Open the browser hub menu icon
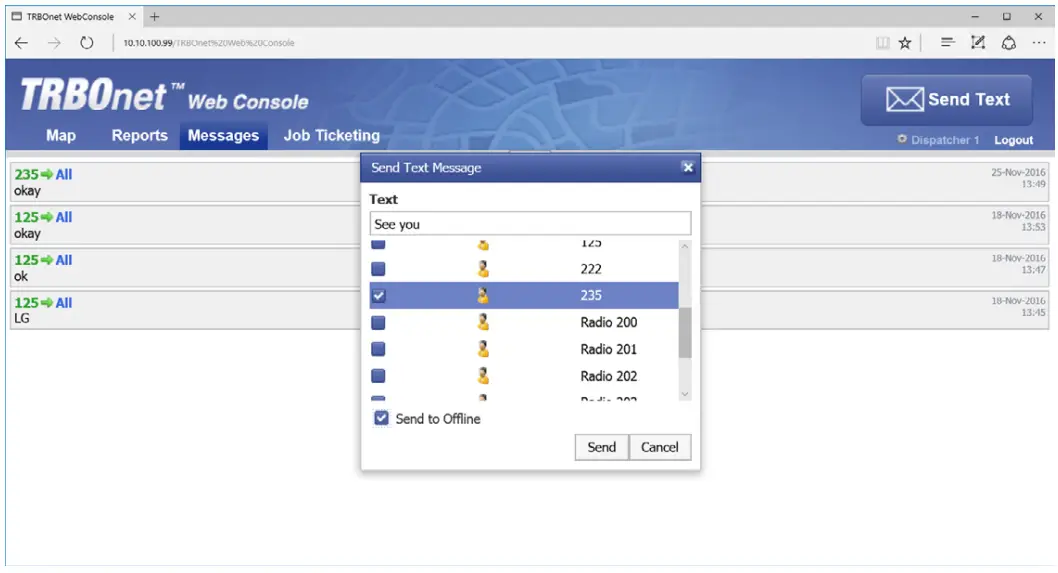1058x573 pixels. point(947,43)
